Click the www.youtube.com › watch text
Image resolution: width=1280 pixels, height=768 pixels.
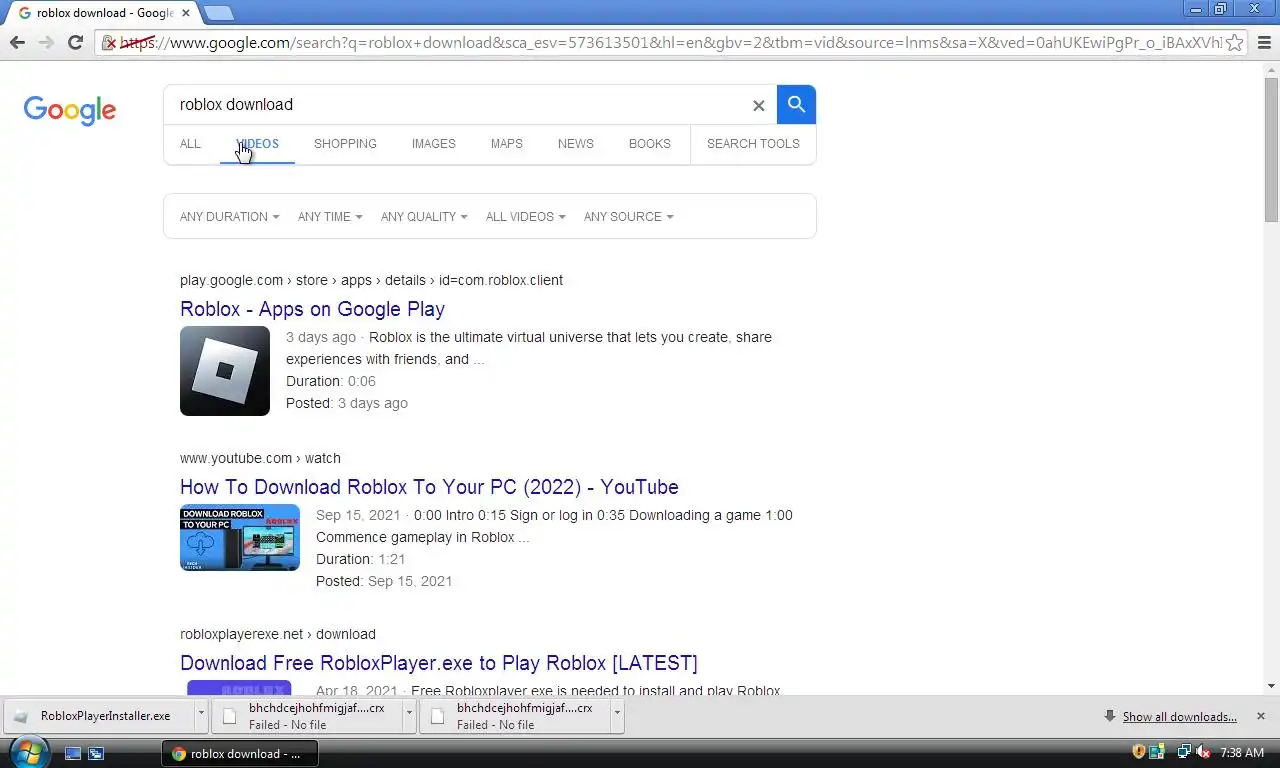coord(260,458)
